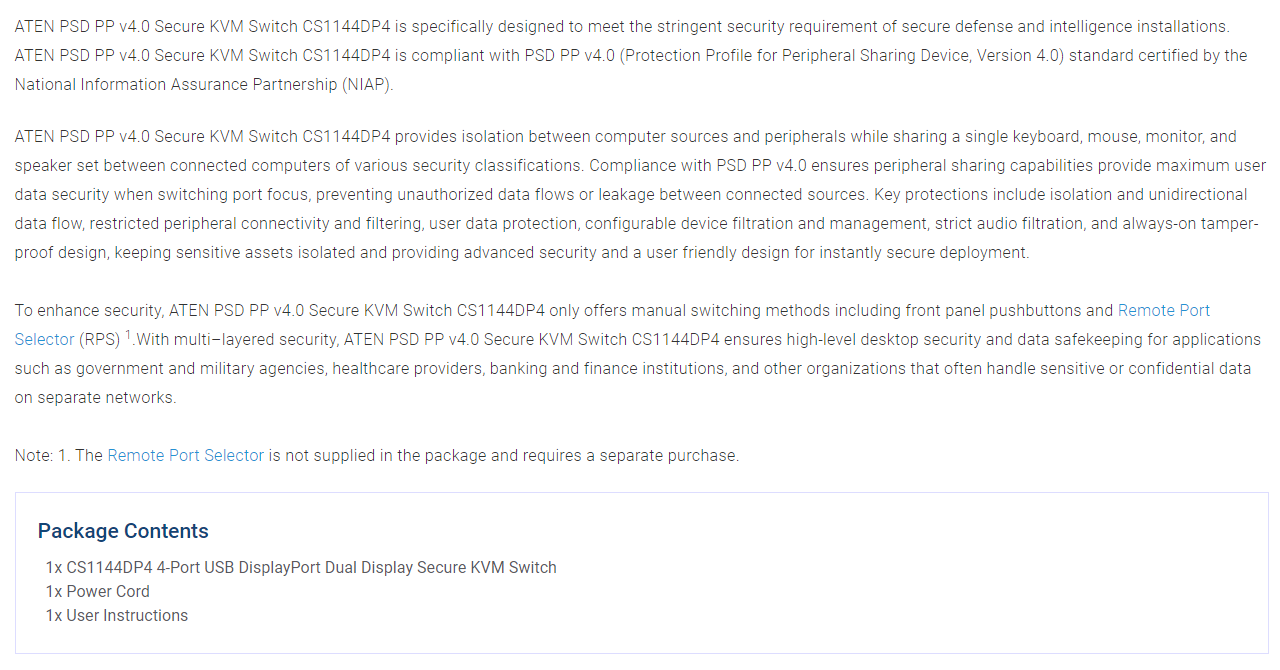Screen dimensions: 1280x670
Task: Click the 'National Information Assurance Partnership (NIAP)' text
Action: 204,85
